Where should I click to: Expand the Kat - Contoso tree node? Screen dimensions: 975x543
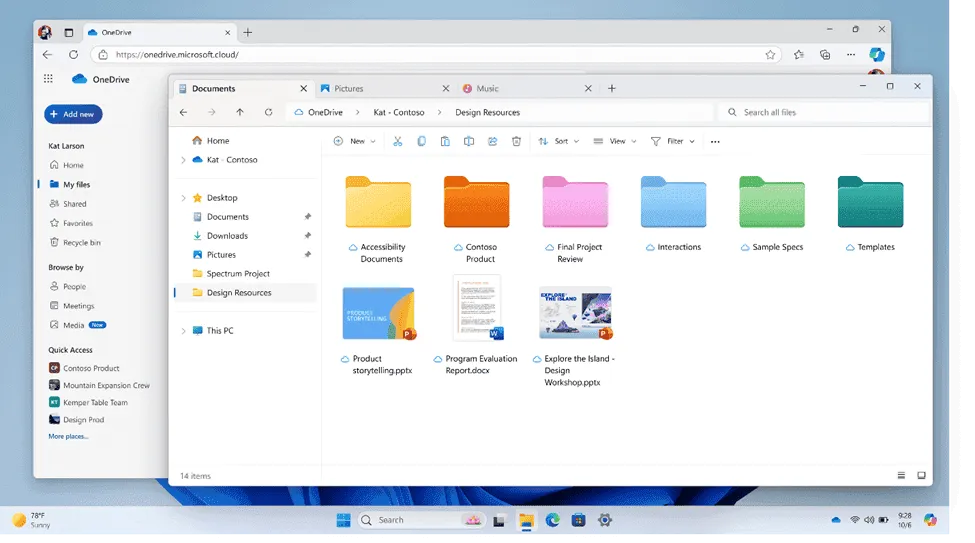click(183, 160)
